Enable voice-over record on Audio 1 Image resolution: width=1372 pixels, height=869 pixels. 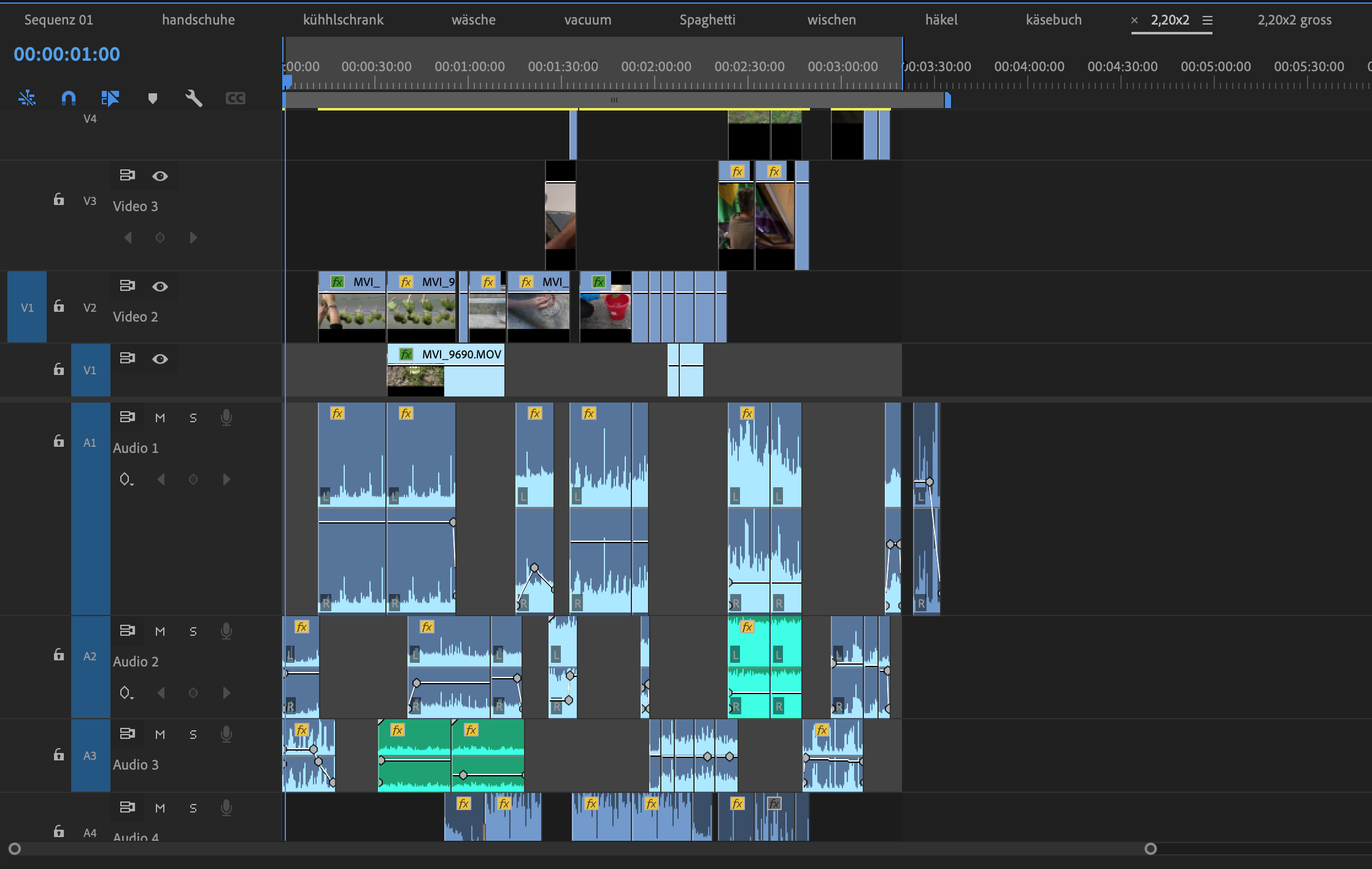tap(226, 418)
